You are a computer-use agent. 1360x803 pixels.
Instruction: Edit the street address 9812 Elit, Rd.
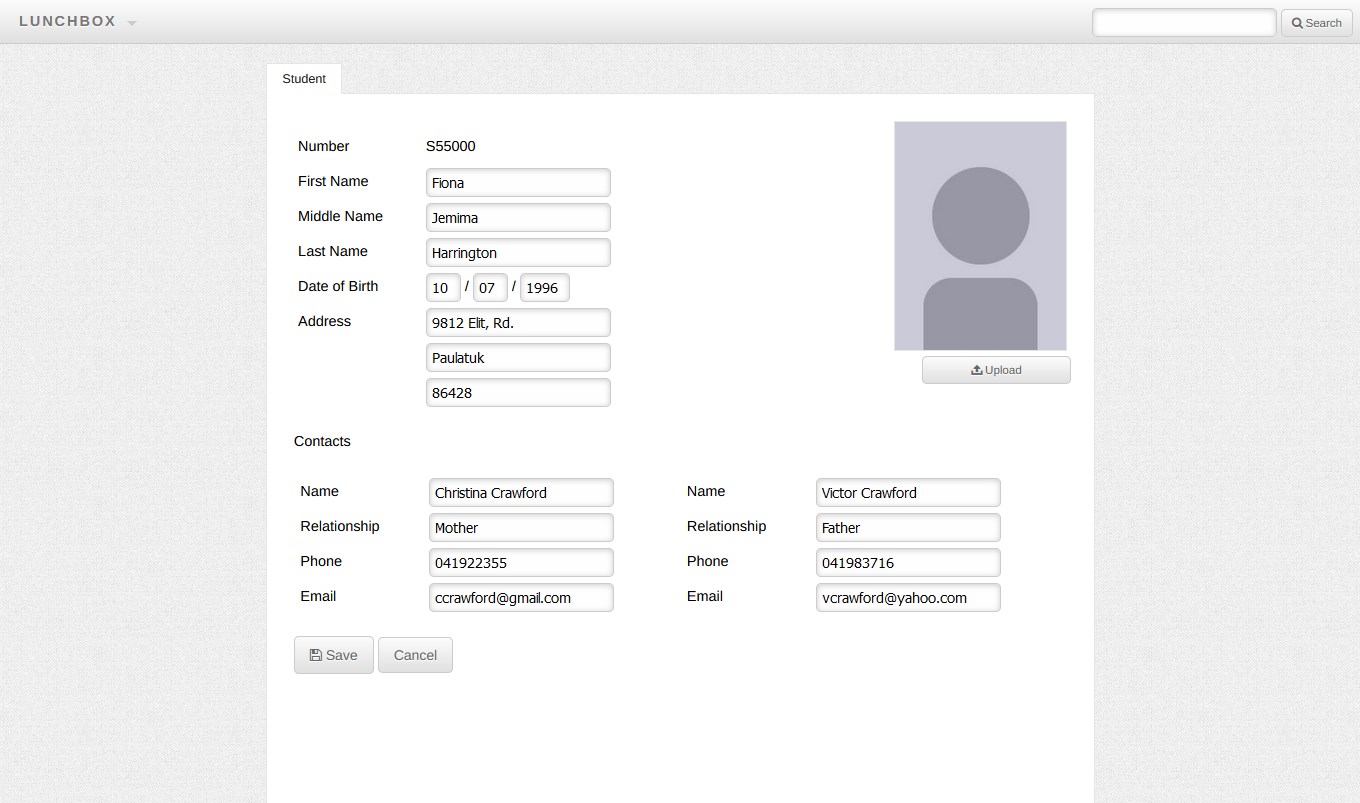point(518,323)
